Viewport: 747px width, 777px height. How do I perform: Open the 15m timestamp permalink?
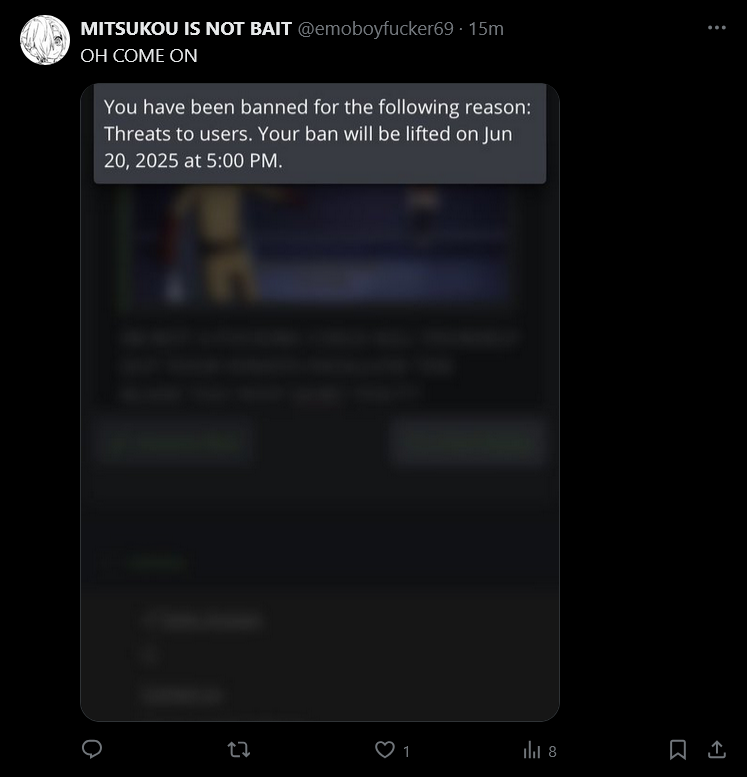[486, 29]
